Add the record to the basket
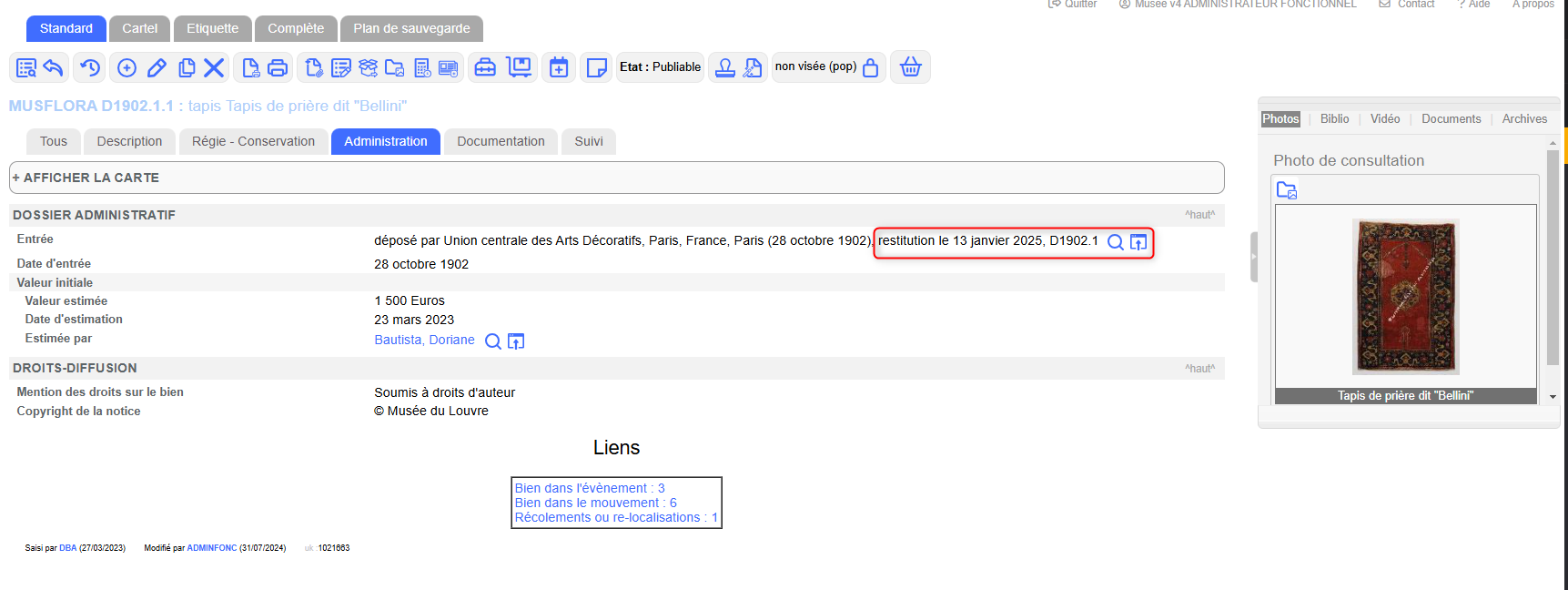This screenshot has width=1568, height=590. click(x=910, y=67)
